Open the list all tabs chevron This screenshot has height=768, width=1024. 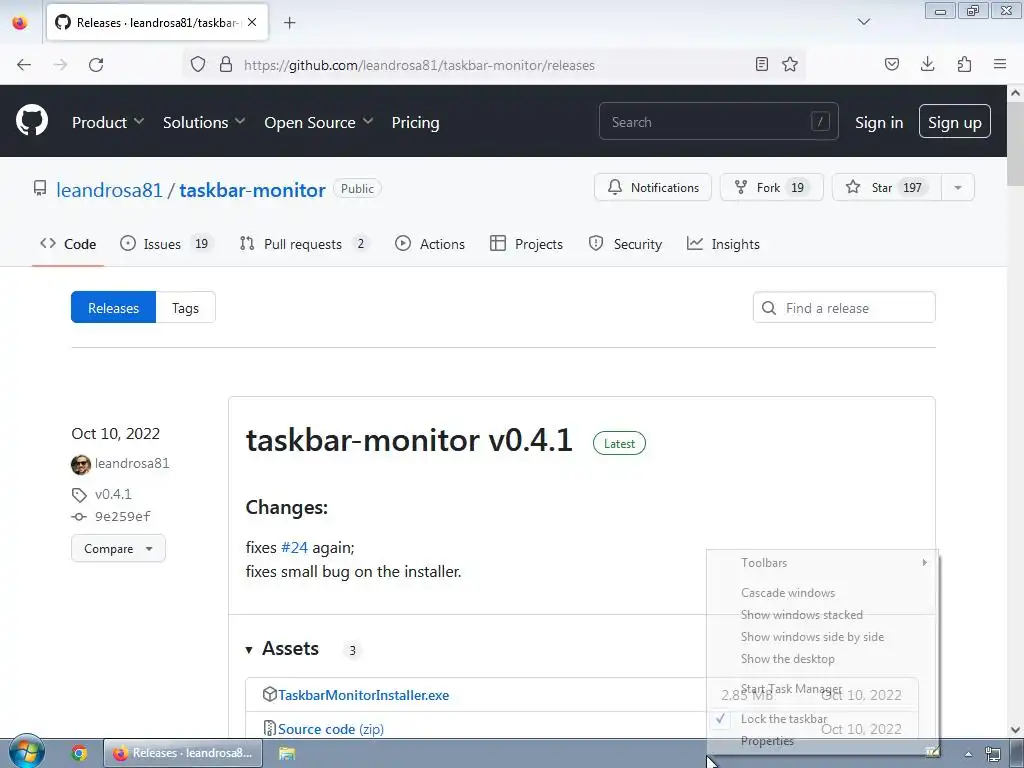(x=863, y=22)
